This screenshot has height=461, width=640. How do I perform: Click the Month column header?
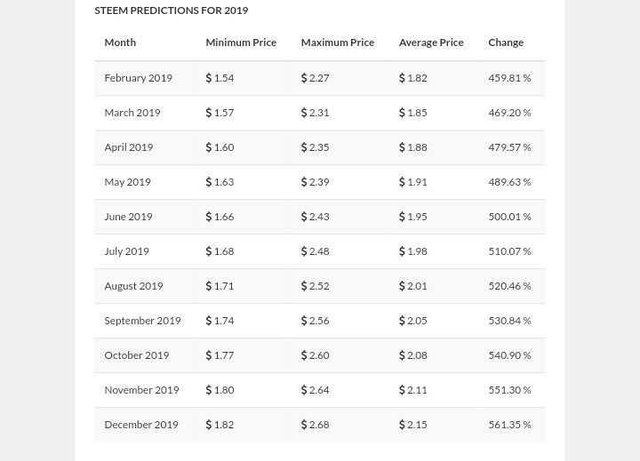(120, 42)
